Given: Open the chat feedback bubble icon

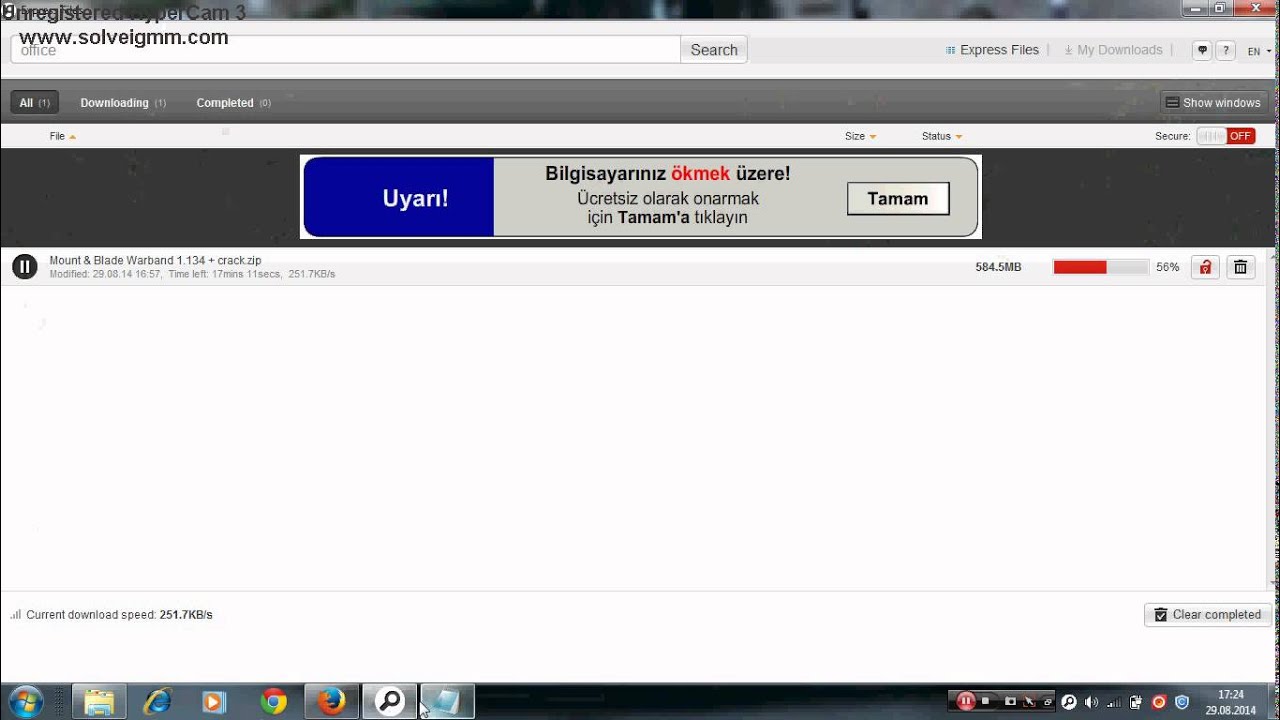Looking at the screenshot, I should coord(1202,50).
